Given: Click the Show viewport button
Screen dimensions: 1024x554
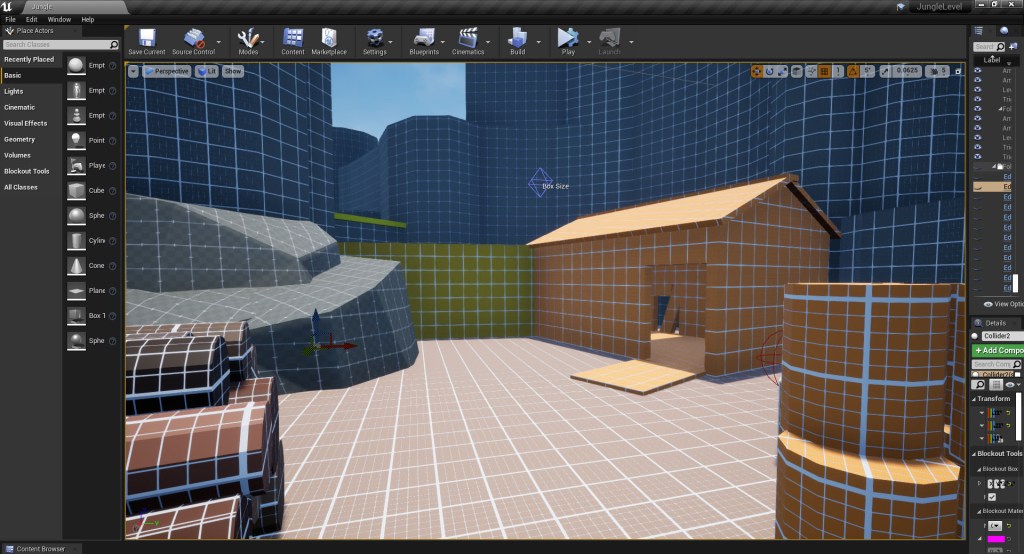Looking at the screenshot, I should pos(233,71).
